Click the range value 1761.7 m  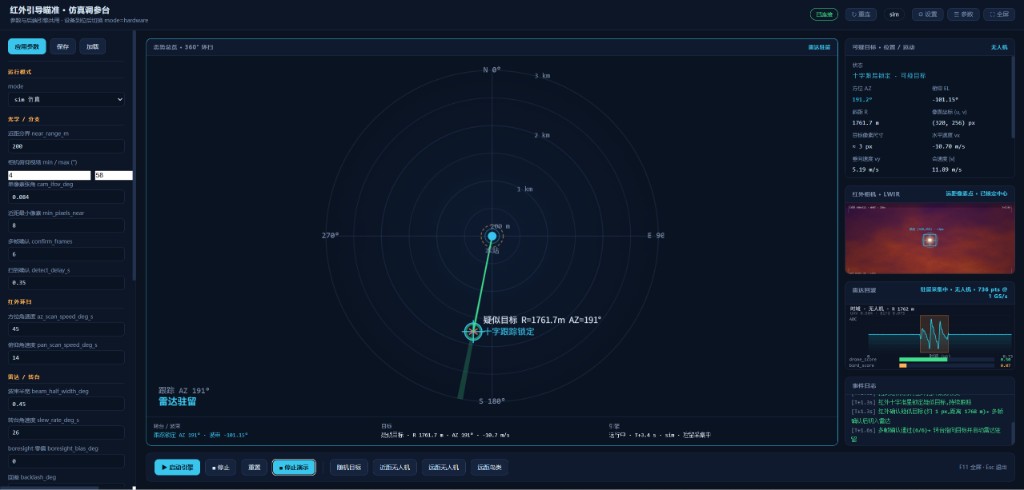(865, 123)
